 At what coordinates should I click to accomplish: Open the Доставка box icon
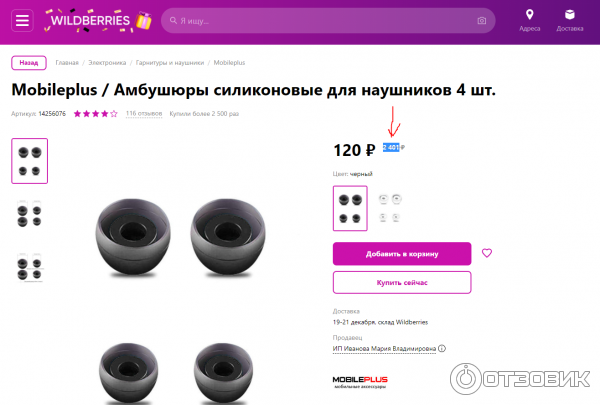point(569,15)
